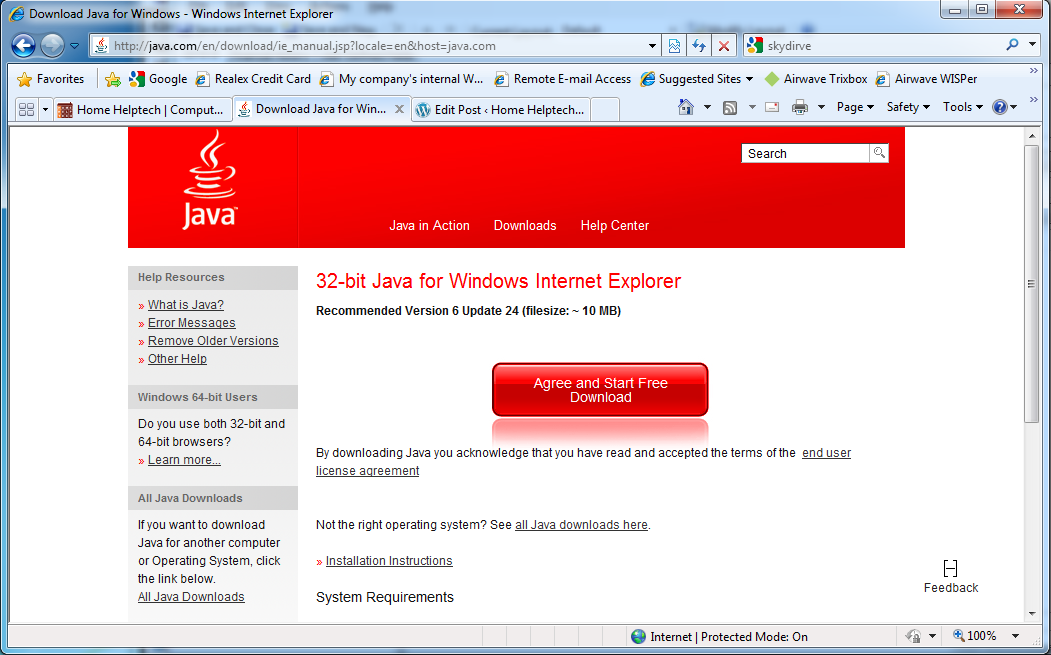Open the recent pages dropdown arrow
Viewport: 1051px width, 655px height.
pyautogui.click(x=74, y=46)
